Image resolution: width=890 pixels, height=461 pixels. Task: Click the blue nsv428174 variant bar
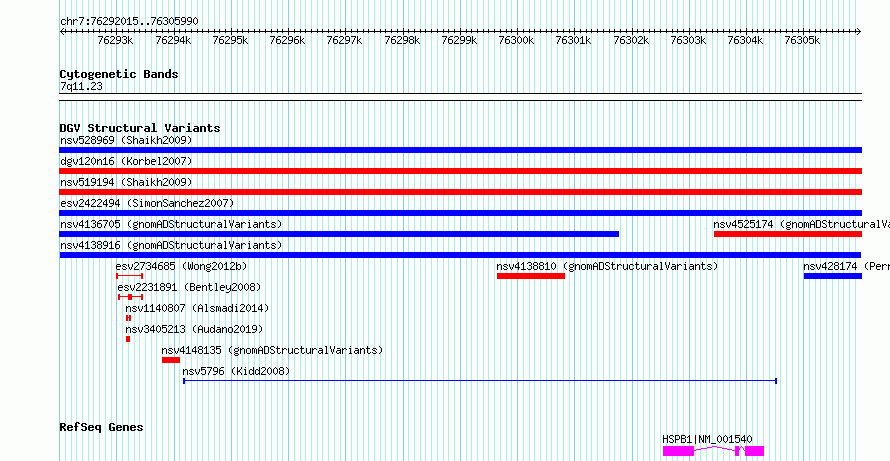(x=833, y=276)
